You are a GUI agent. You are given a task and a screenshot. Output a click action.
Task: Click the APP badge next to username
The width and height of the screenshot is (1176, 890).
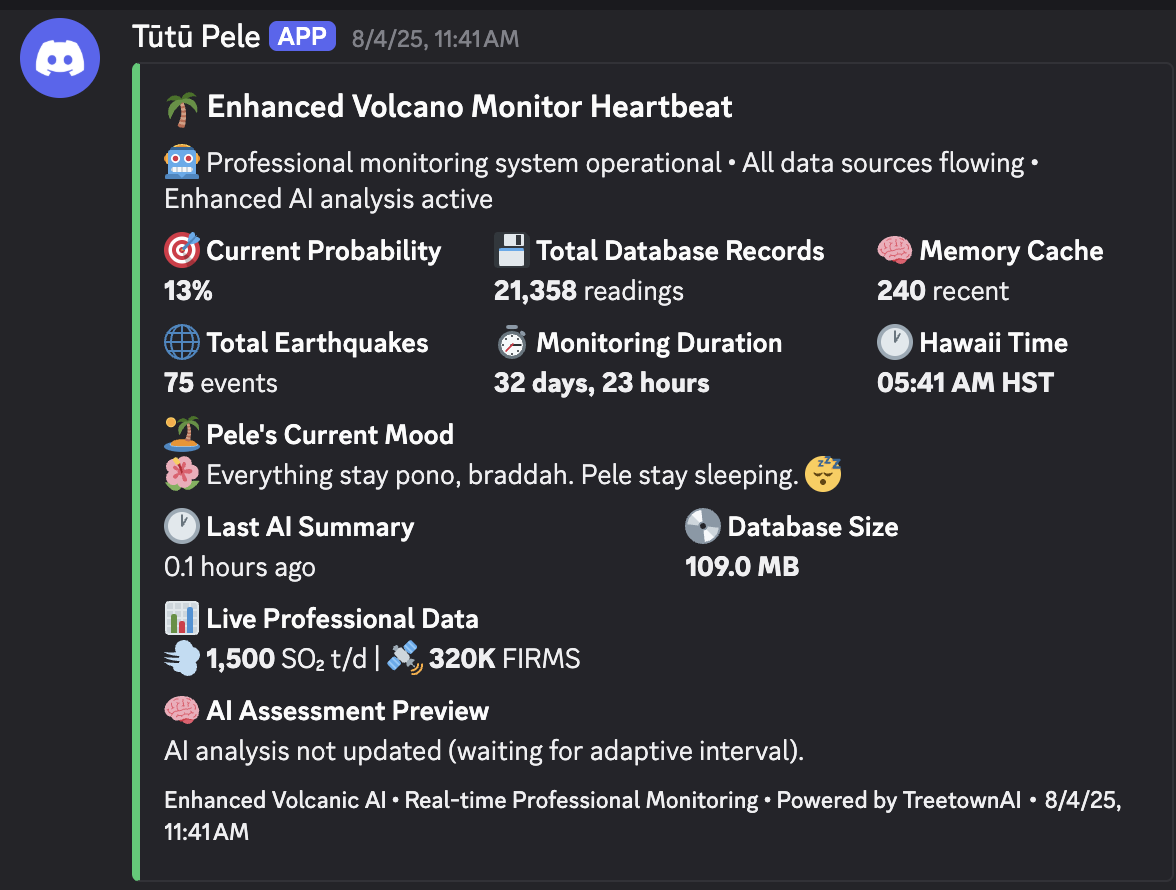302,38
